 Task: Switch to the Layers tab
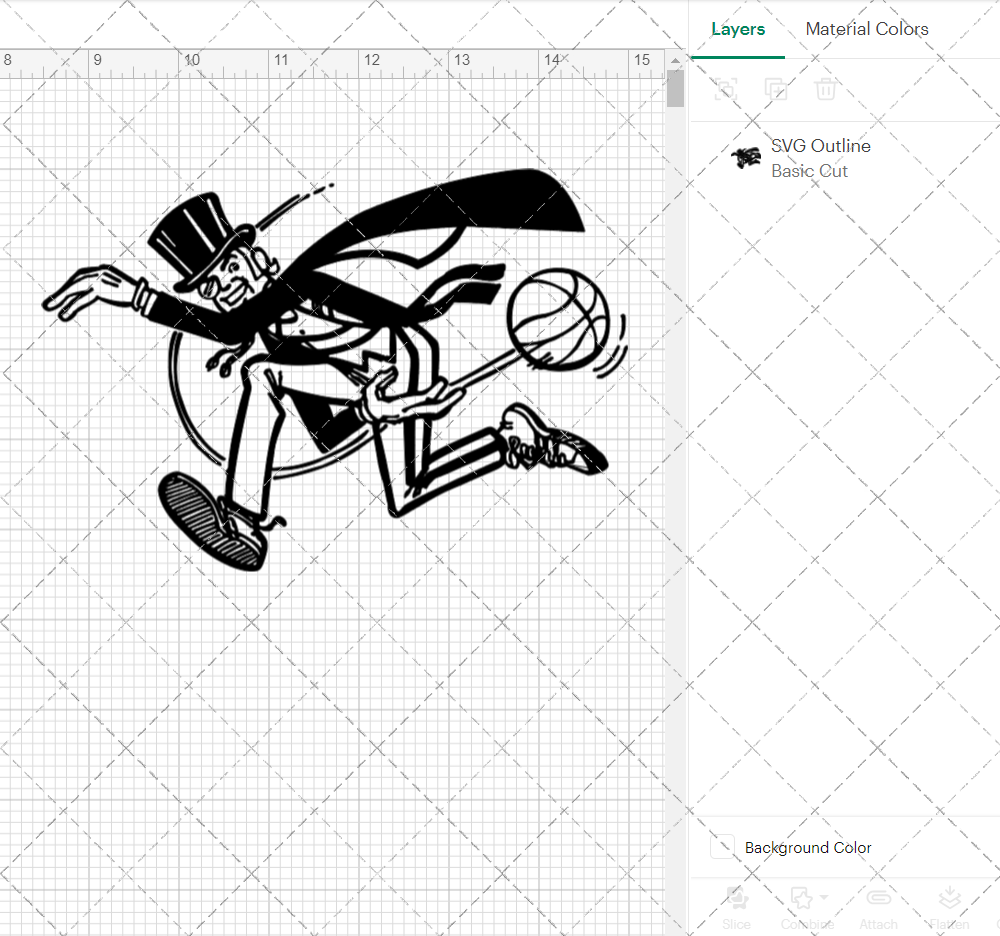pos(738,29)
